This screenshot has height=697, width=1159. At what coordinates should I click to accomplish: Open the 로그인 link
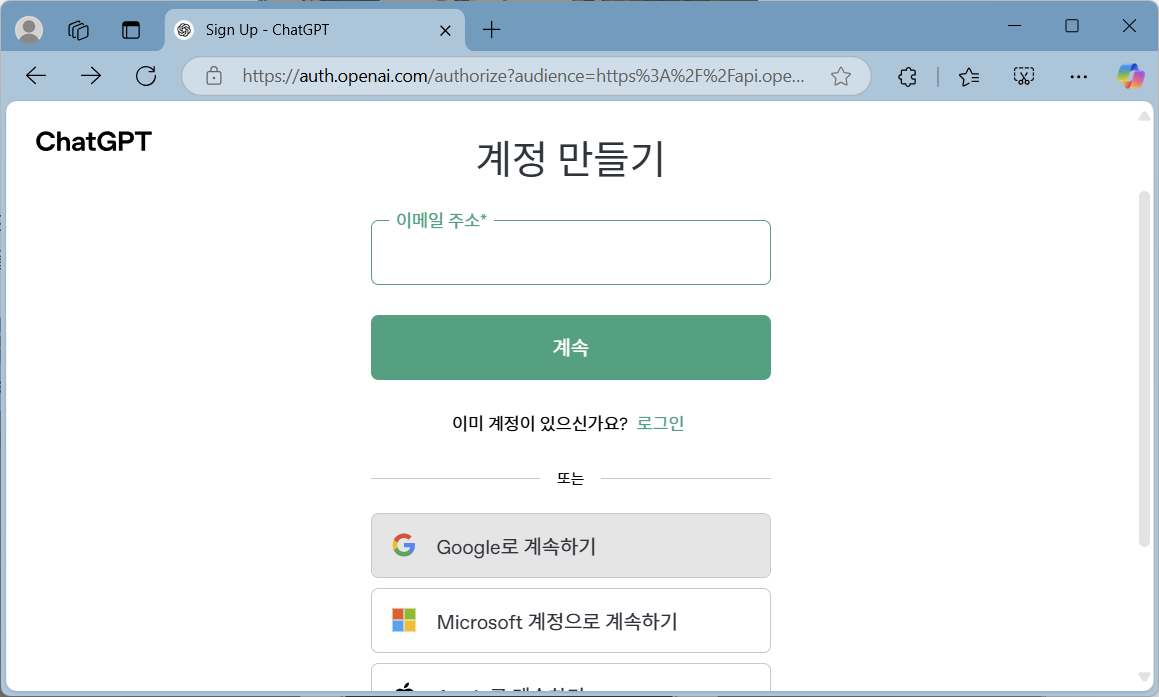(660, 423)
